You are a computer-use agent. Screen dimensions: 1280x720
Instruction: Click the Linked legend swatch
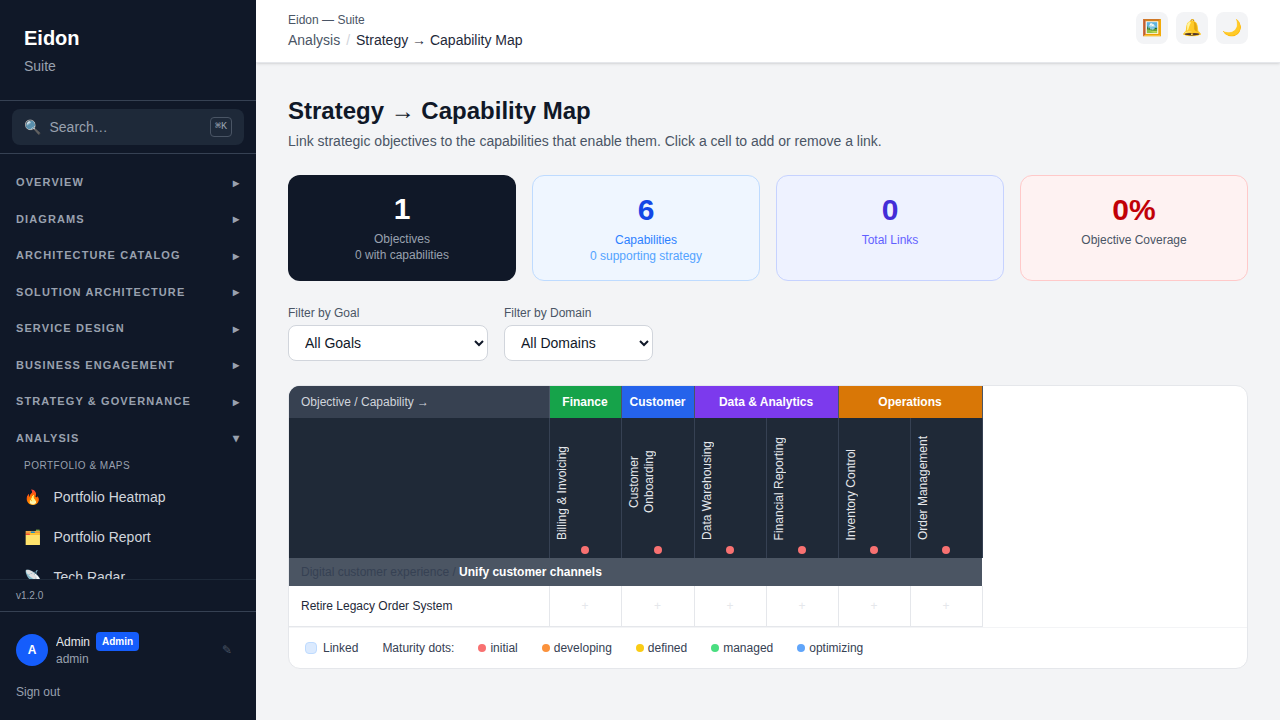311,648
